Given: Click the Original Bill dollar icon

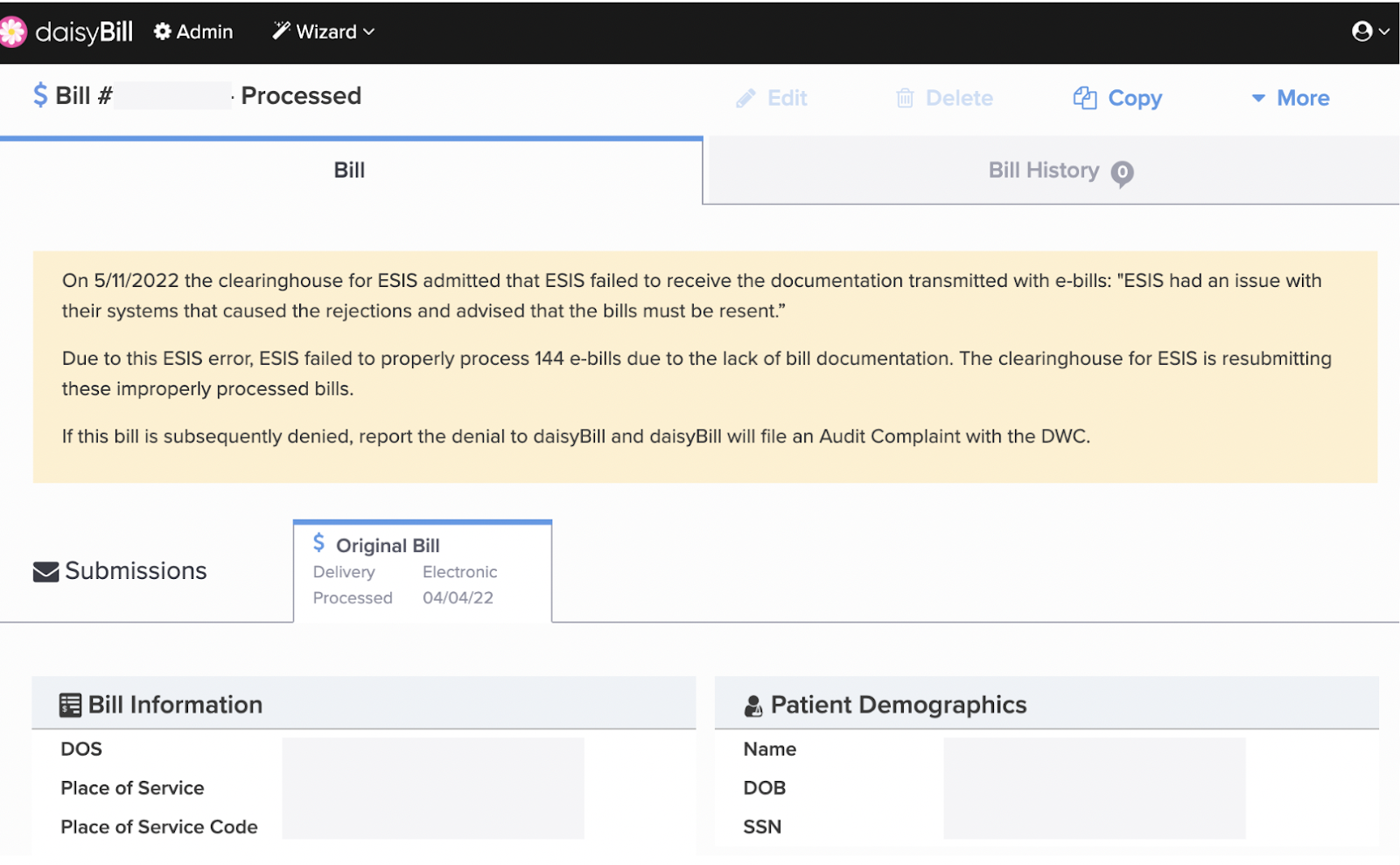Looking at the screenshot, I should [x=319, y=543].
